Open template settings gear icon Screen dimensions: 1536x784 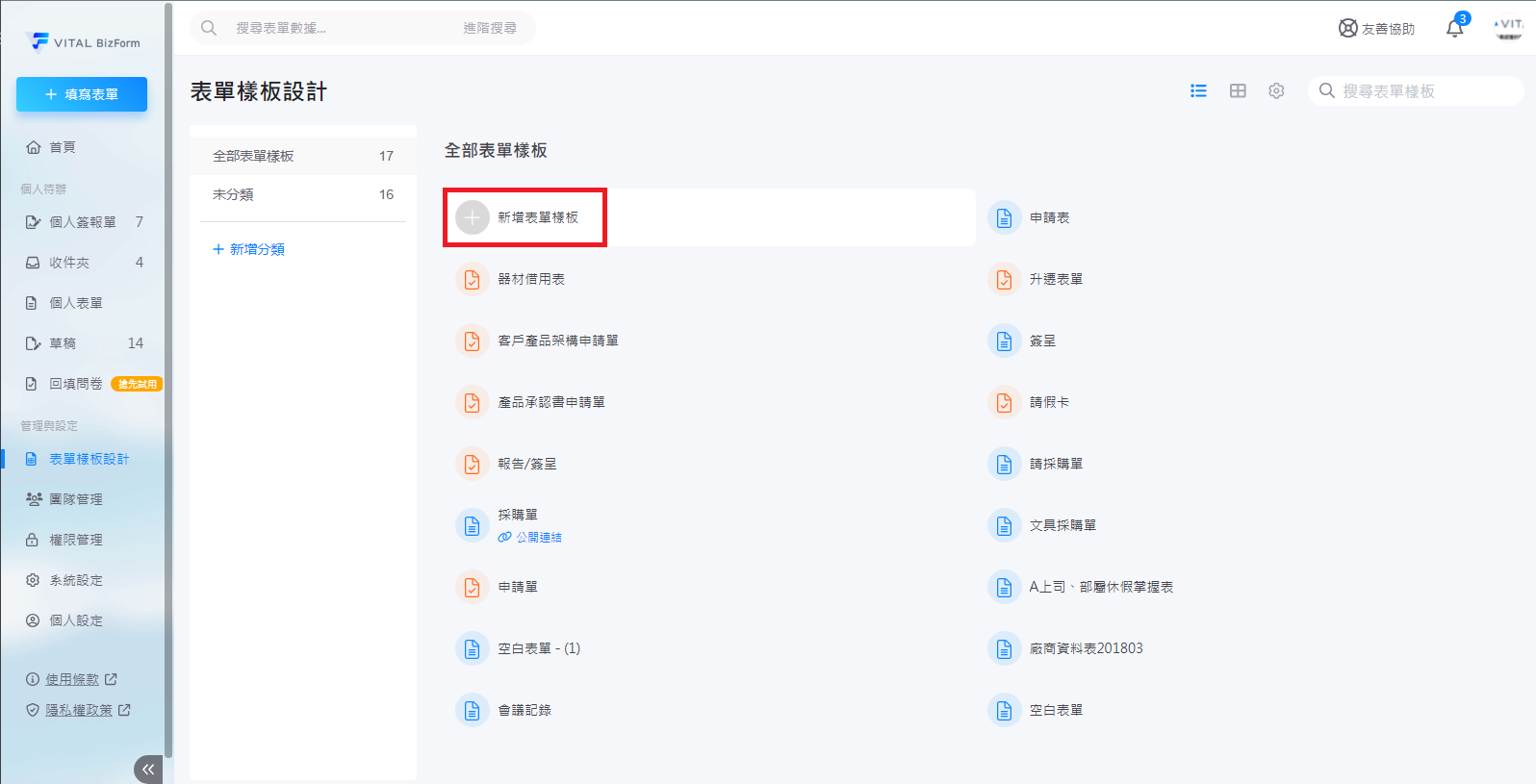coord(1276,90)
